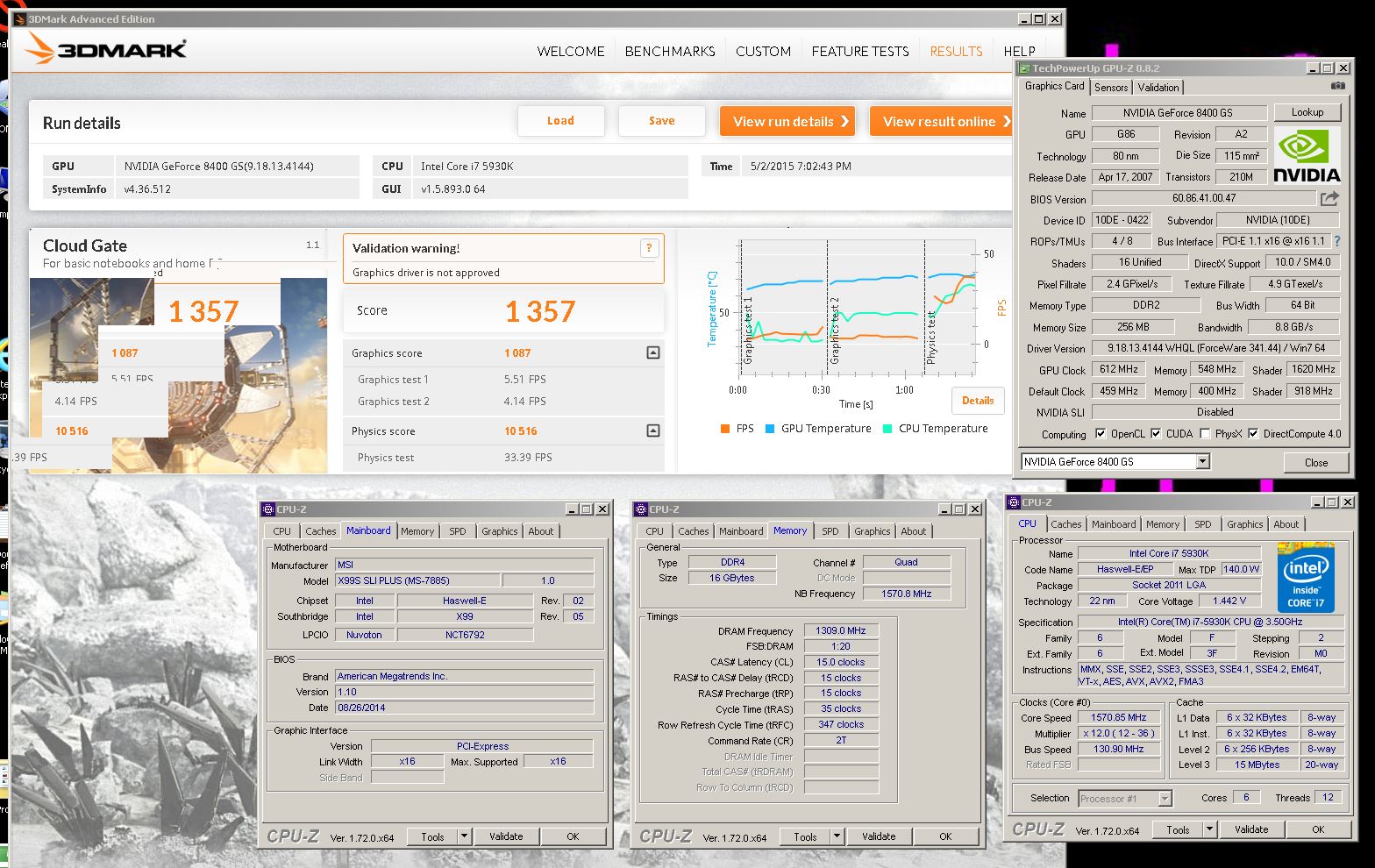
Task: Click the BIOS export share icon in GPU-Z
Action: [x=1330, y=198]
